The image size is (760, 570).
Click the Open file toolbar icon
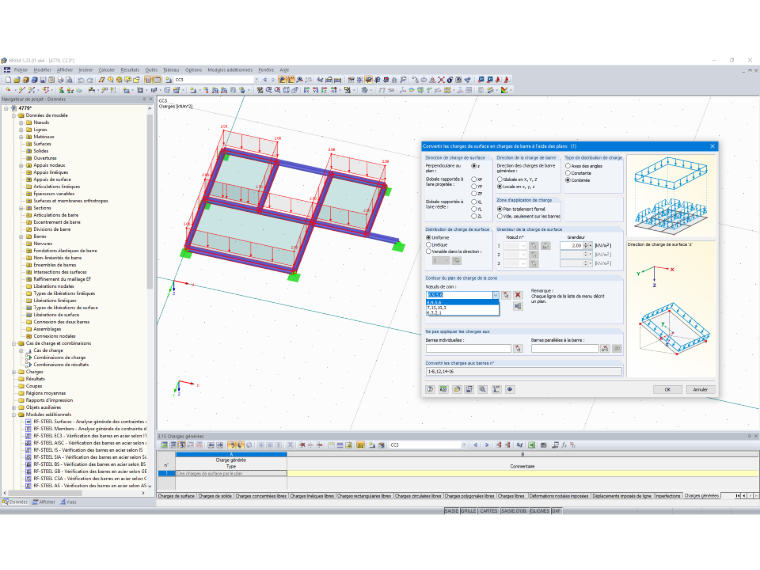point(16,80)
